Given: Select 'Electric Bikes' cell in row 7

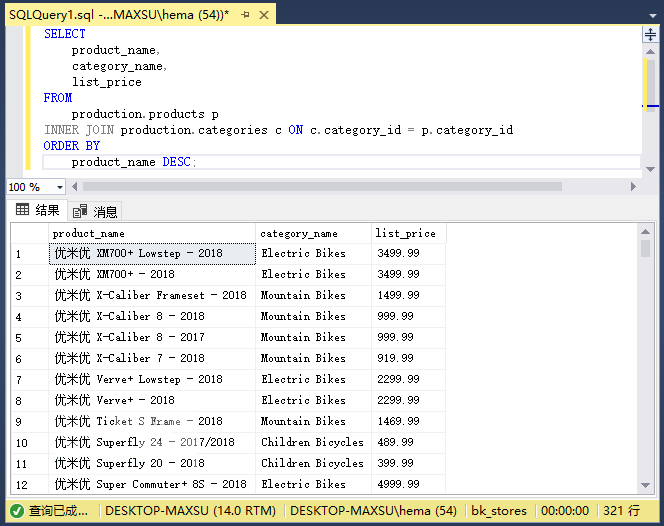Looking at the screenshot, I should pyautogui.click(x=313, y=379).
